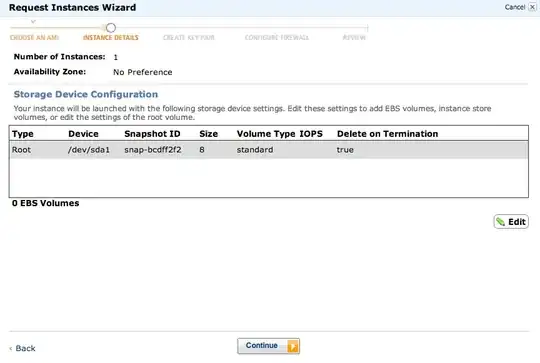Go Back to the previous step
The height and width of the screenshot is (363, 540).
tap(22, 348)
